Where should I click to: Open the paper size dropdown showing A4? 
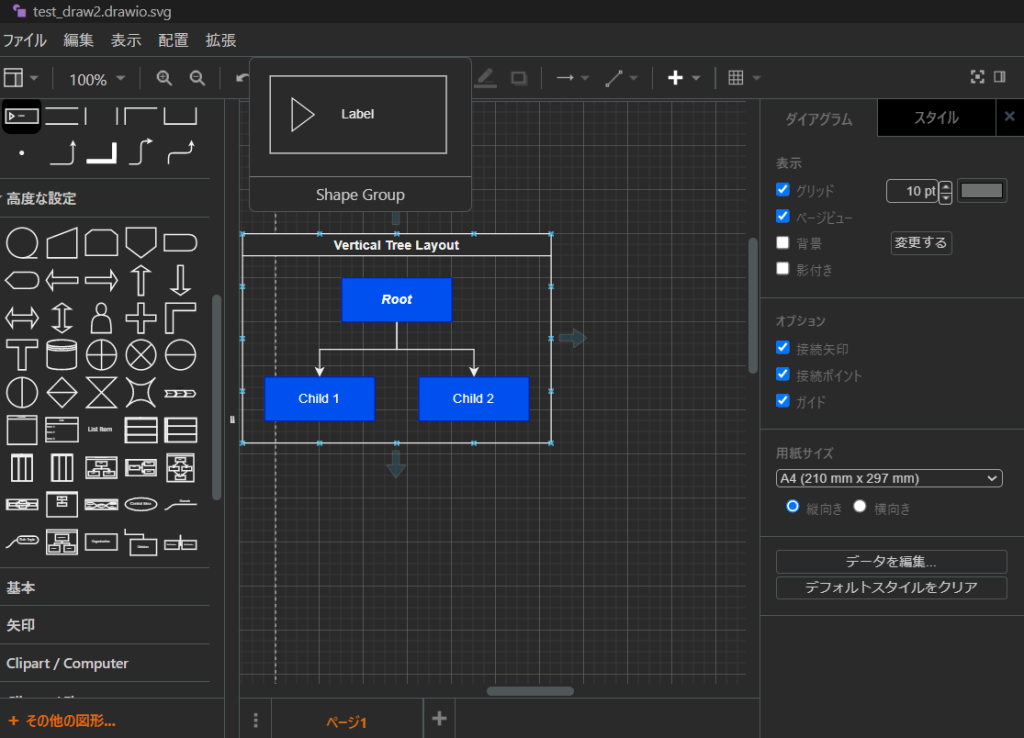coord(888,478)
